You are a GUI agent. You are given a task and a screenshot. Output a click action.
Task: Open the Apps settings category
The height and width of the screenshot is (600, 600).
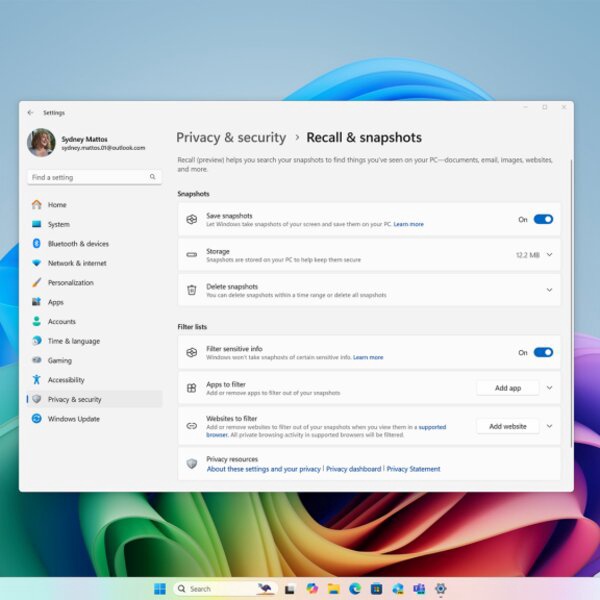click(94, 302)
